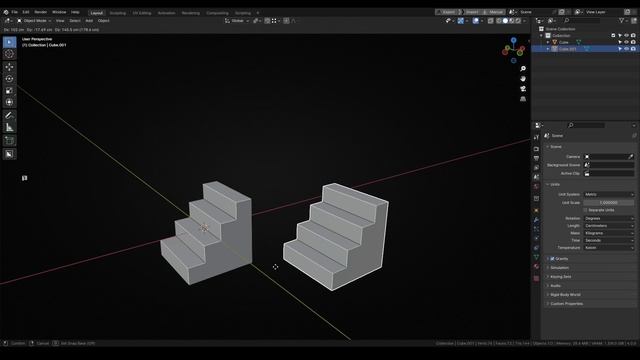Open the Tool properties tab icon
This screenshot has width=640, height=360.
click(536, 138)
